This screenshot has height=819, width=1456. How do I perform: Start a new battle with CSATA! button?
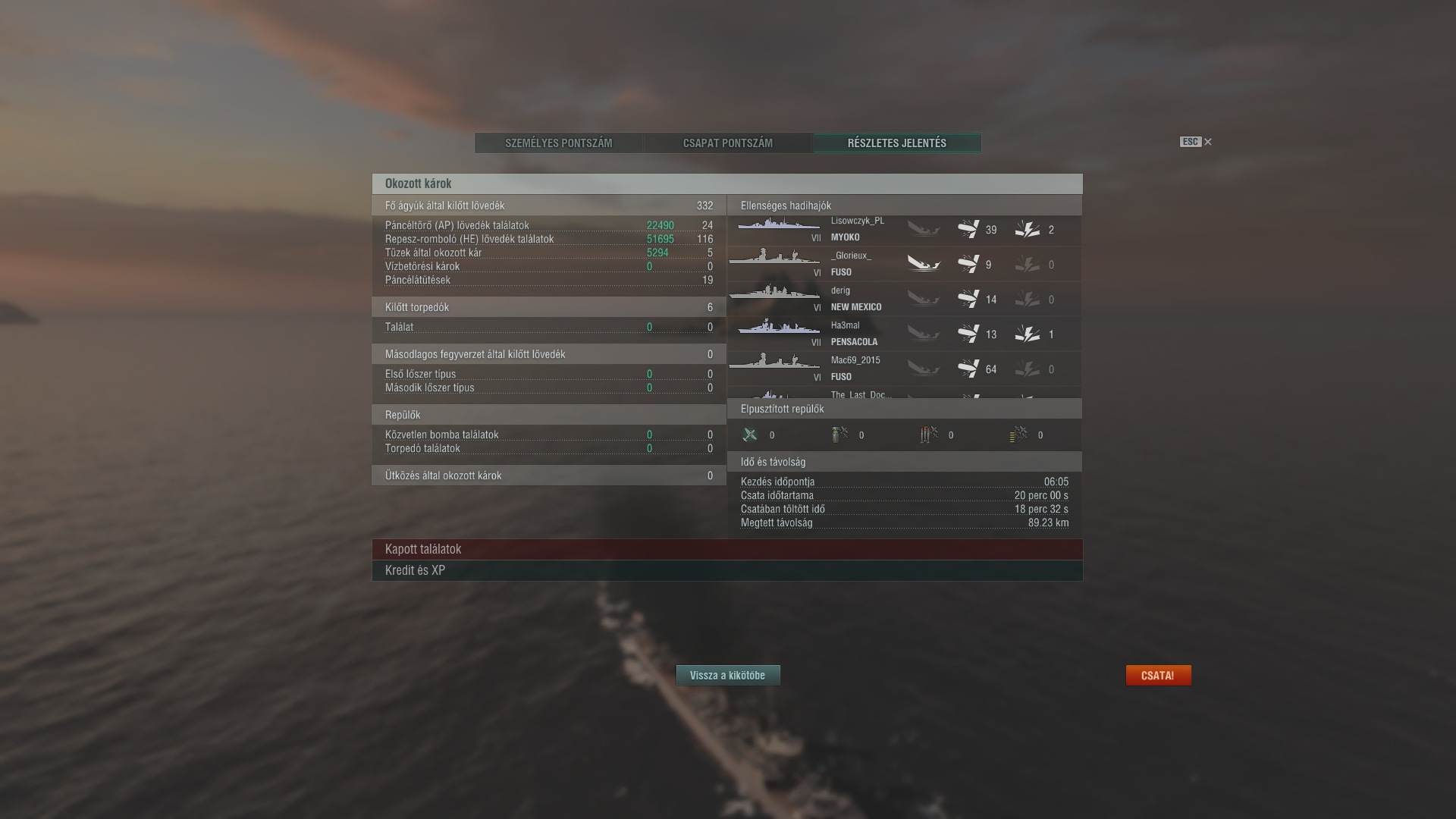[x=1158, y=675]
